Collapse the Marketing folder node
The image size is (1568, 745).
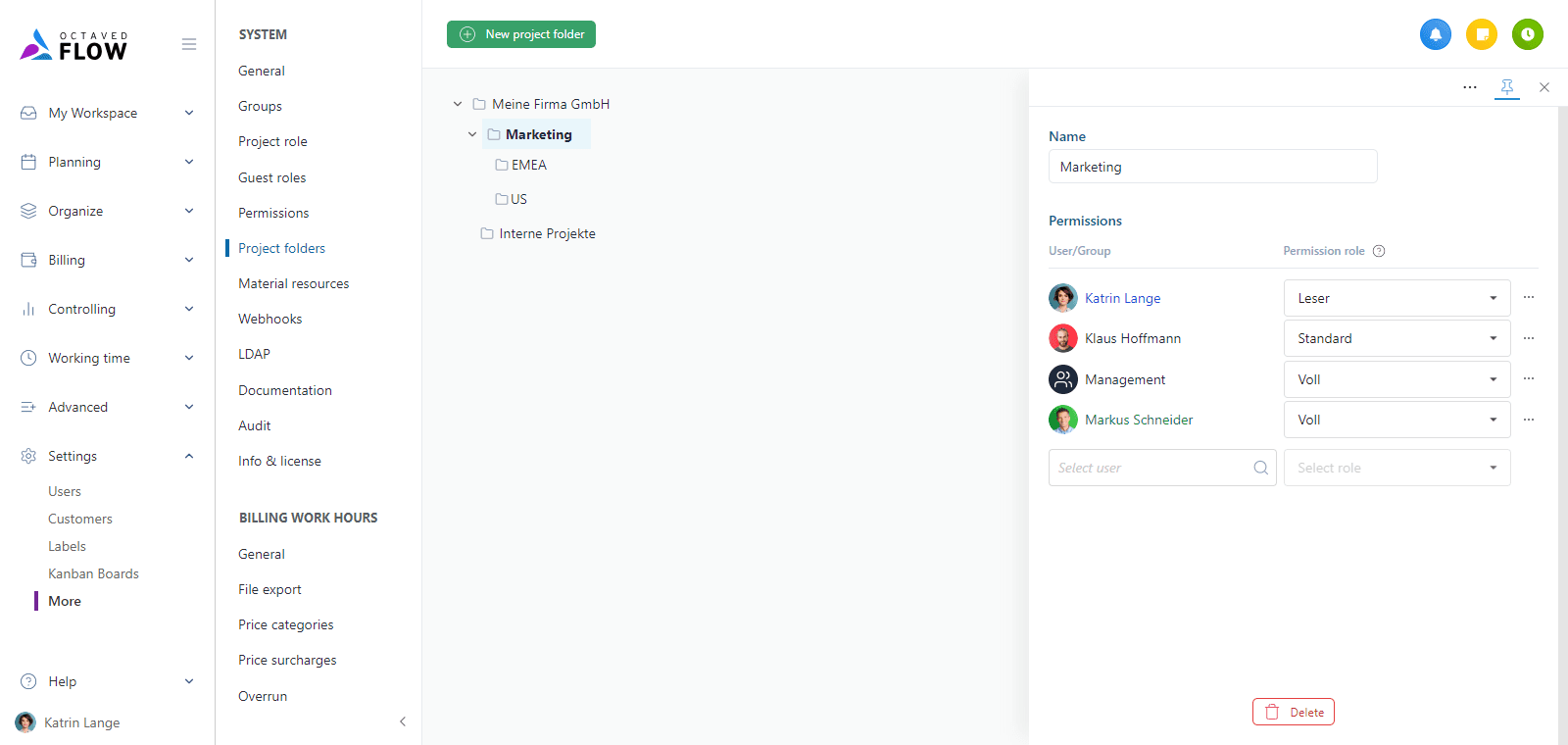(x=472, y=134)
